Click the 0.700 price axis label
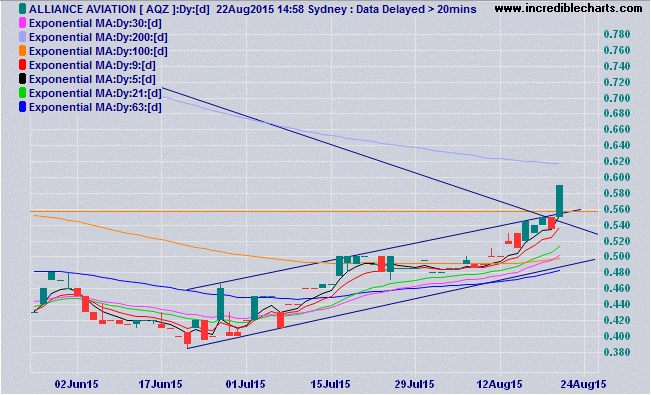 tap(617, 98)
